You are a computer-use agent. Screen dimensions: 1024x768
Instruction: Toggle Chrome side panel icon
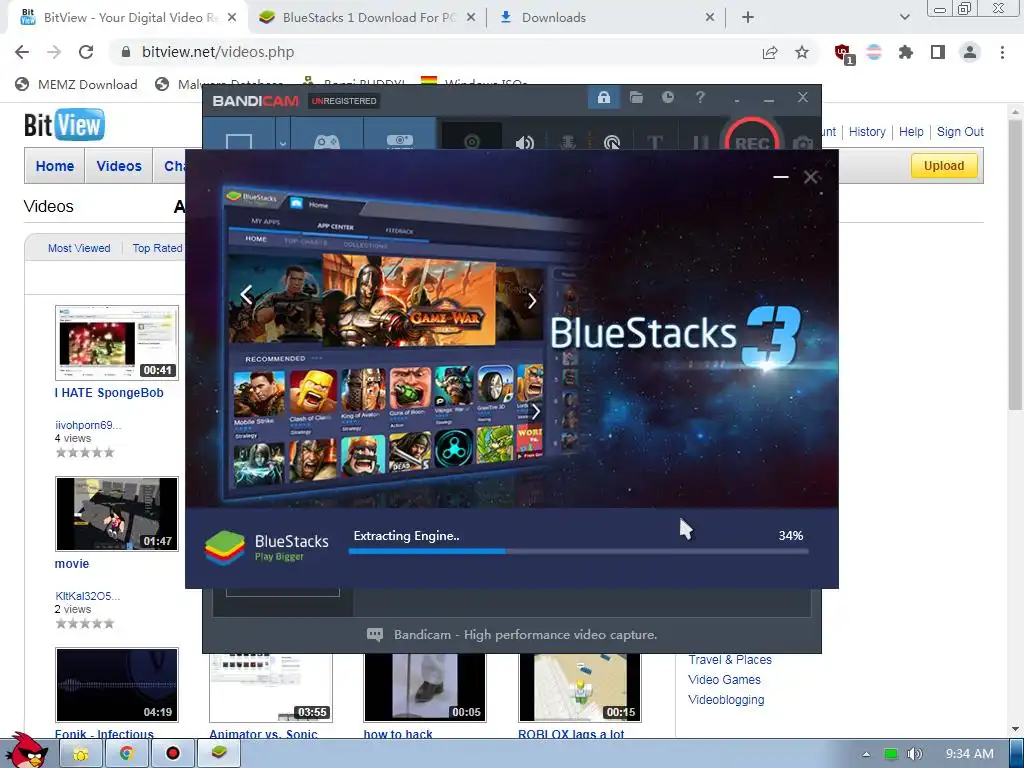coord(938,52)
